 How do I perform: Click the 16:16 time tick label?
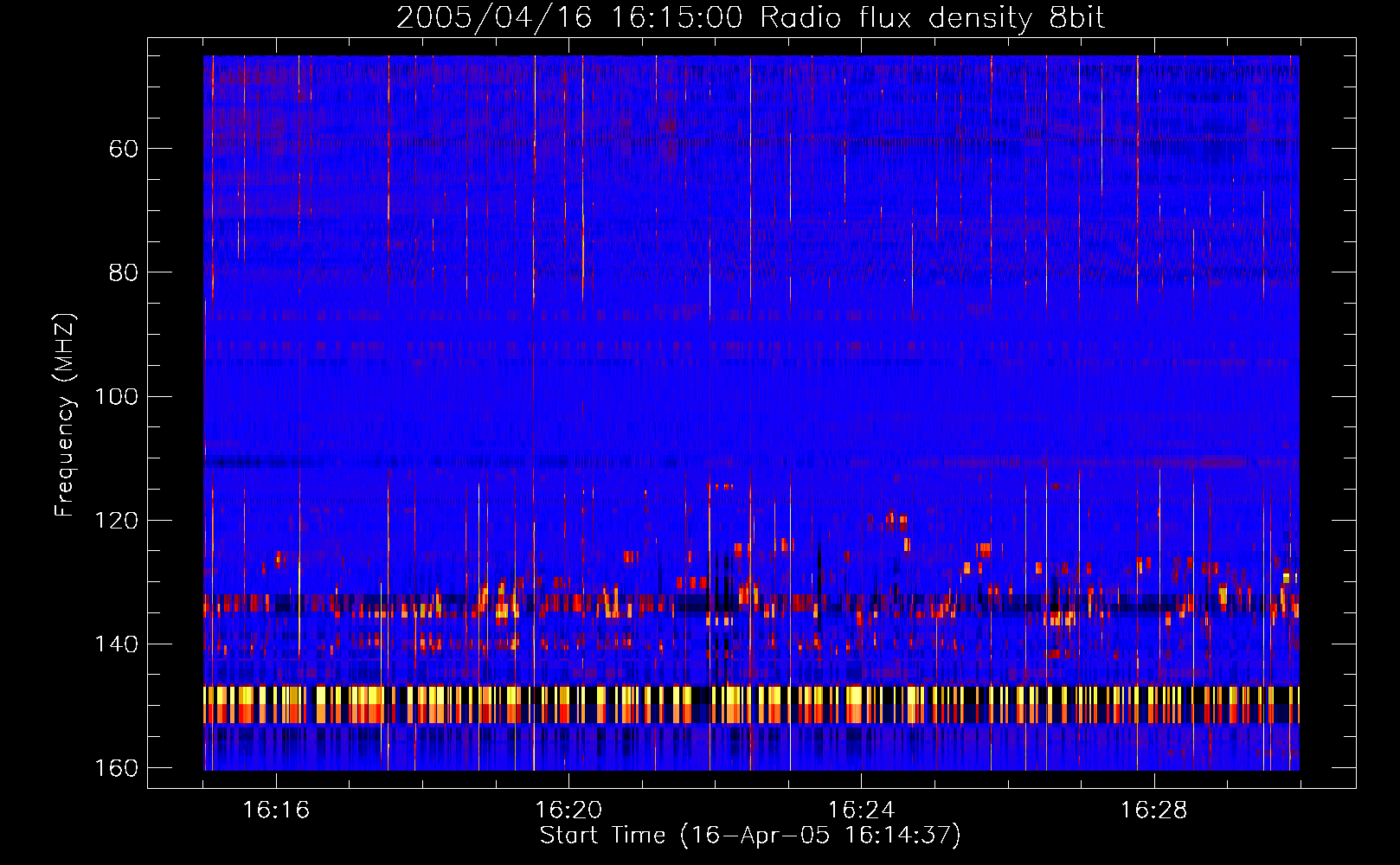point(276,811)
